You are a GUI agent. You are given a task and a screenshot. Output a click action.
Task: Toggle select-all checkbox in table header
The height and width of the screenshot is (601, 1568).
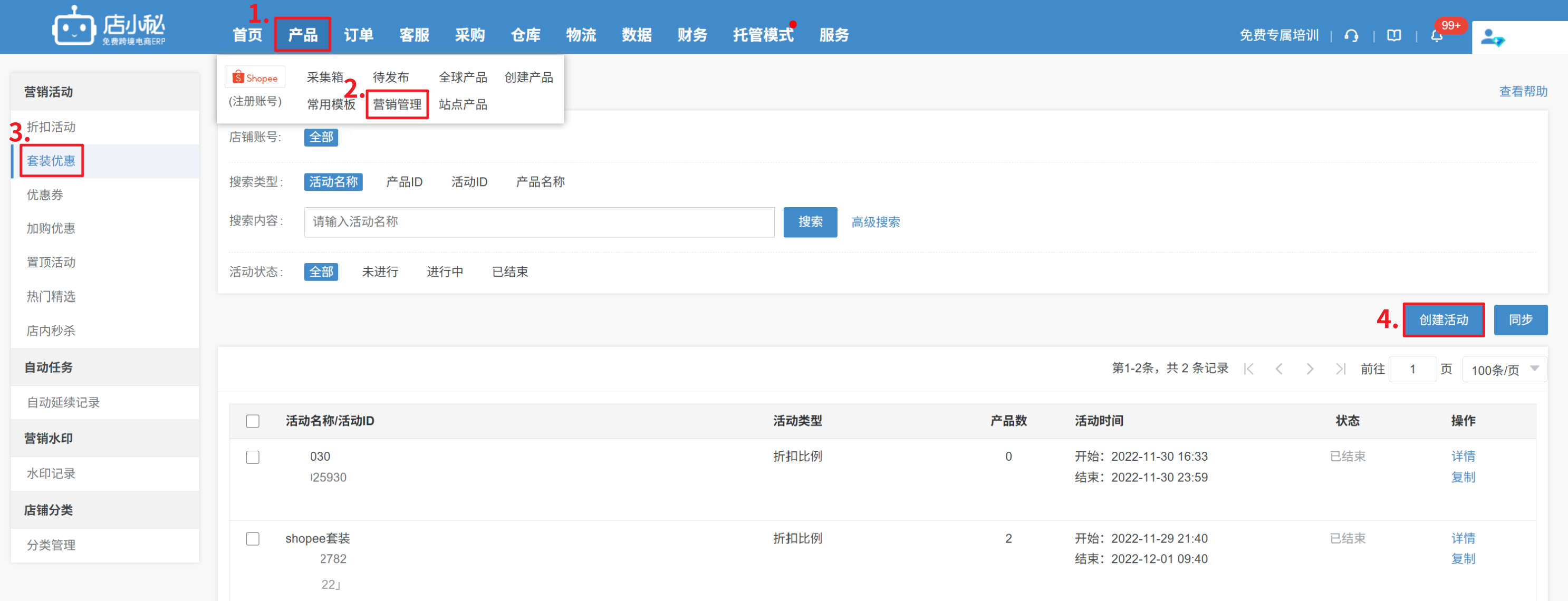pyautogui.click(x=253, y=421)
